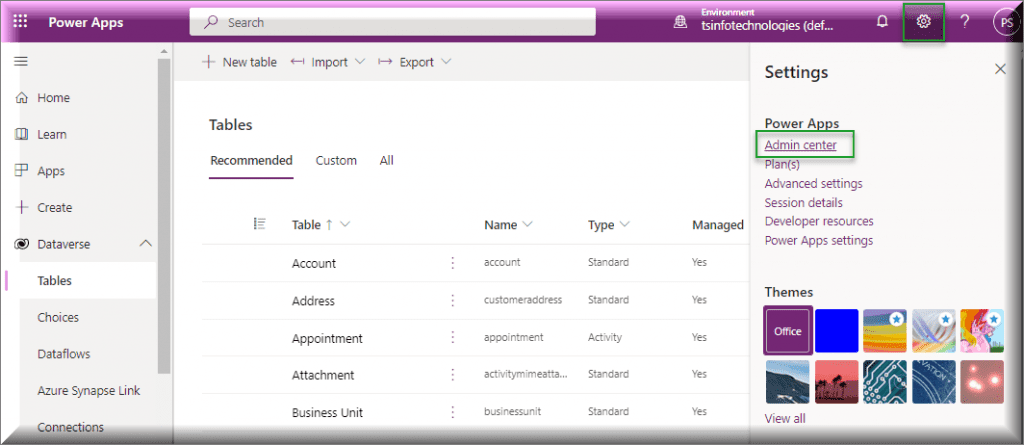Open the PS account avatar

click(x=1006, y=22)
